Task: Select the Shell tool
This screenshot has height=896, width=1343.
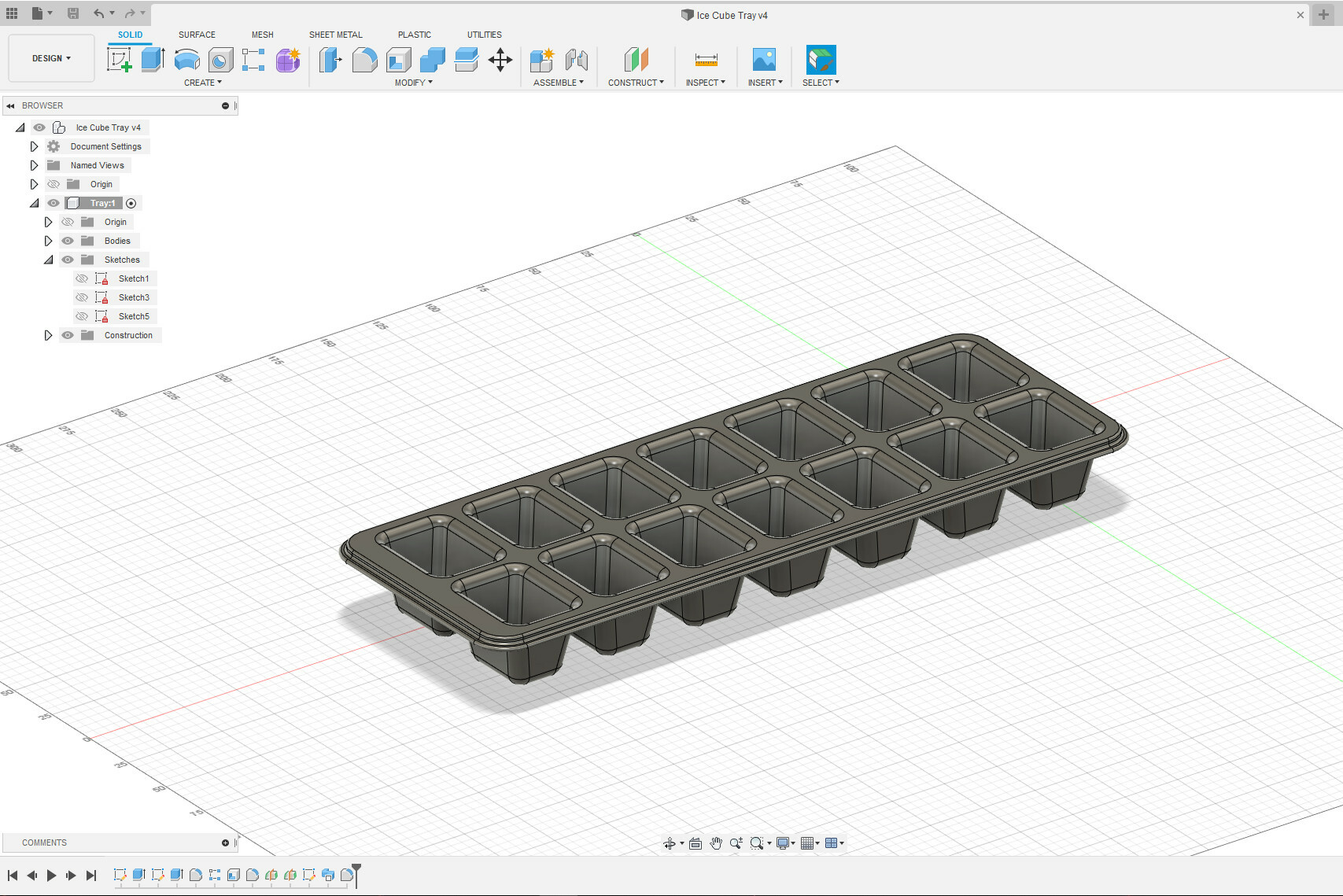Action: click(399, 60)
